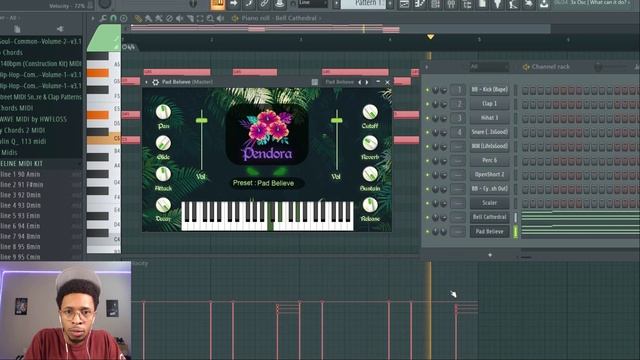The height and width of the screenshot is (360, 640).
Task: Adjust the Pendora Release knob
Action: click(x=370, y=205)
